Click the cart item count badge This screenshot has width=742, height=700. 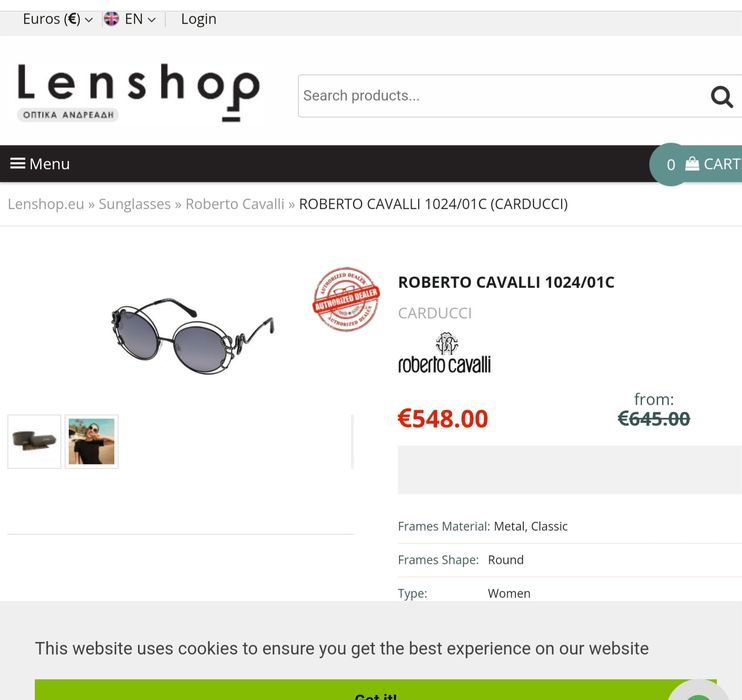point(671,164)
